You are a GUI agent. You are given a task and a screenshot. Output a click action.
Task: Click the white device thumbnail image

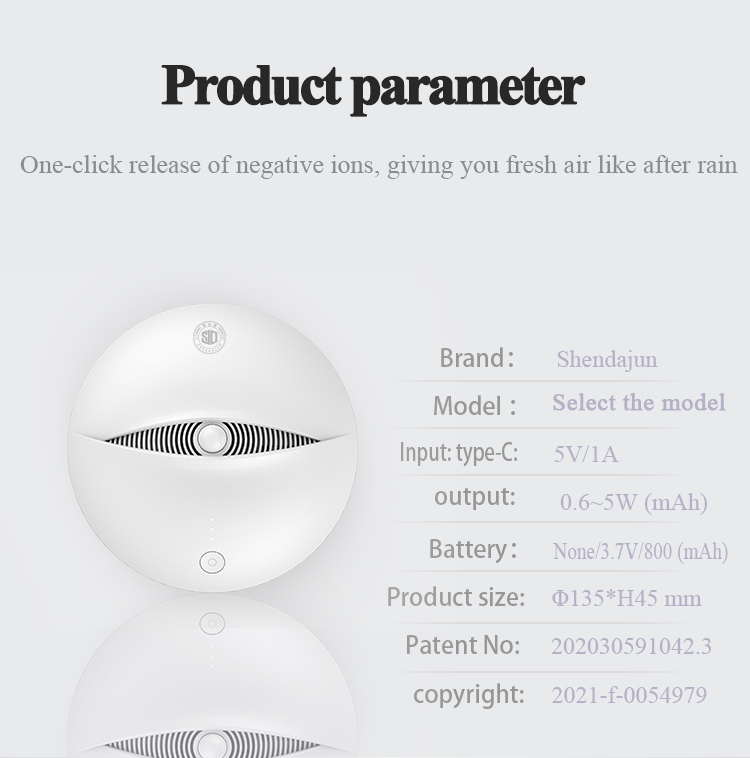(212, 447)
